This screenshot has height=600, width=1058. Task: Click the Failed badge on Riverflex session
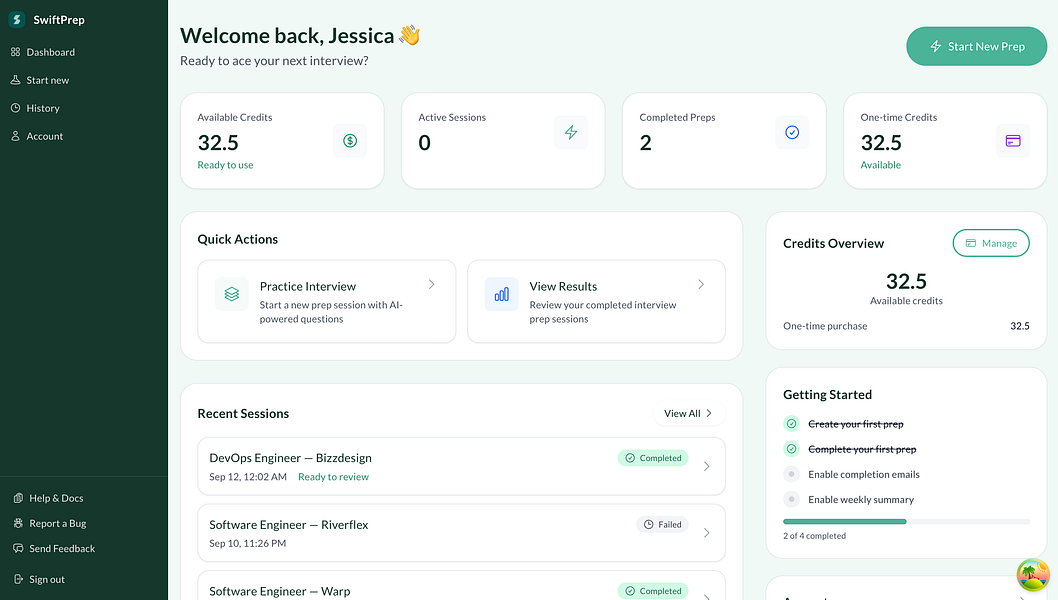pyautogui.click(x=662, y=524)
